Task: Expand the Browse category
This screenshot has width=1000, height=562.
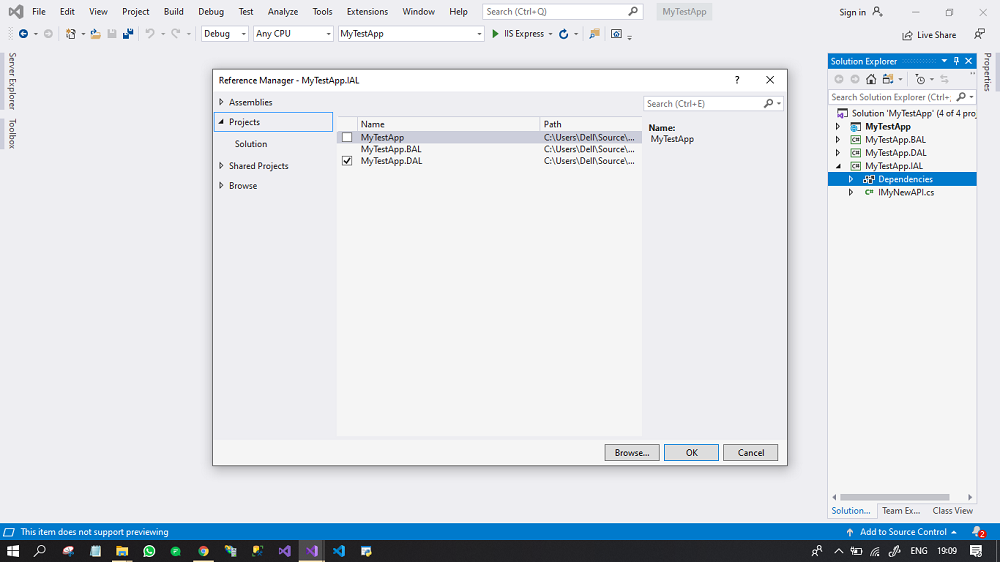Action: tap(221, 186)
